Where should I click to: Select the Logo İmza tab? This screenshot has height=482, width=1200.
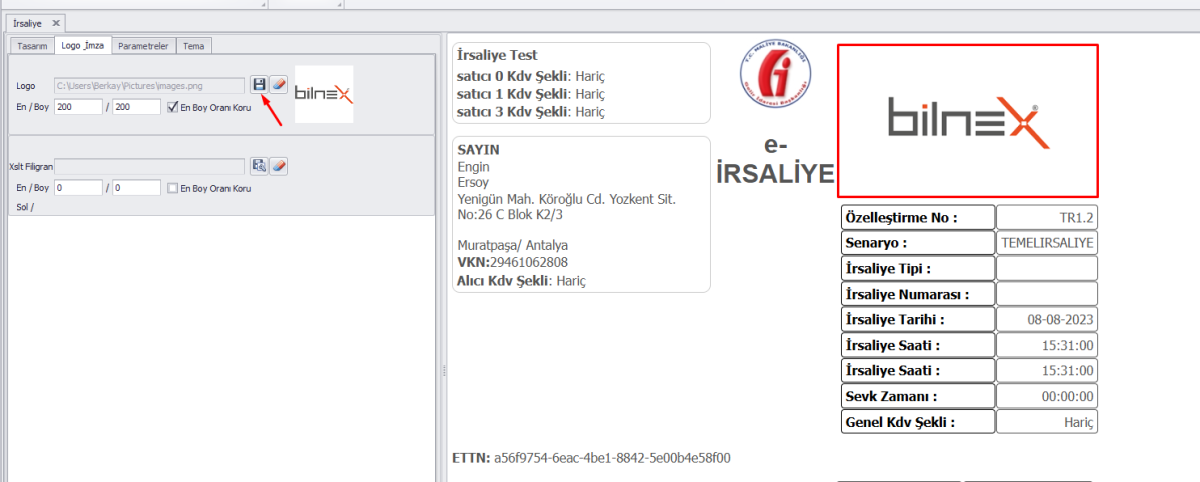84,46
